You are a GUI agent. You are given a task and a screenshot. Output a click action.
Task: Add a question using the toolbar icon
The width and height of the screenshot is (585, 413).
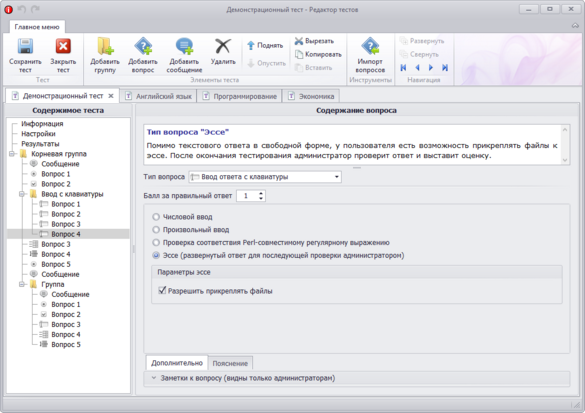pyautogui.click(x=143, y=47)
